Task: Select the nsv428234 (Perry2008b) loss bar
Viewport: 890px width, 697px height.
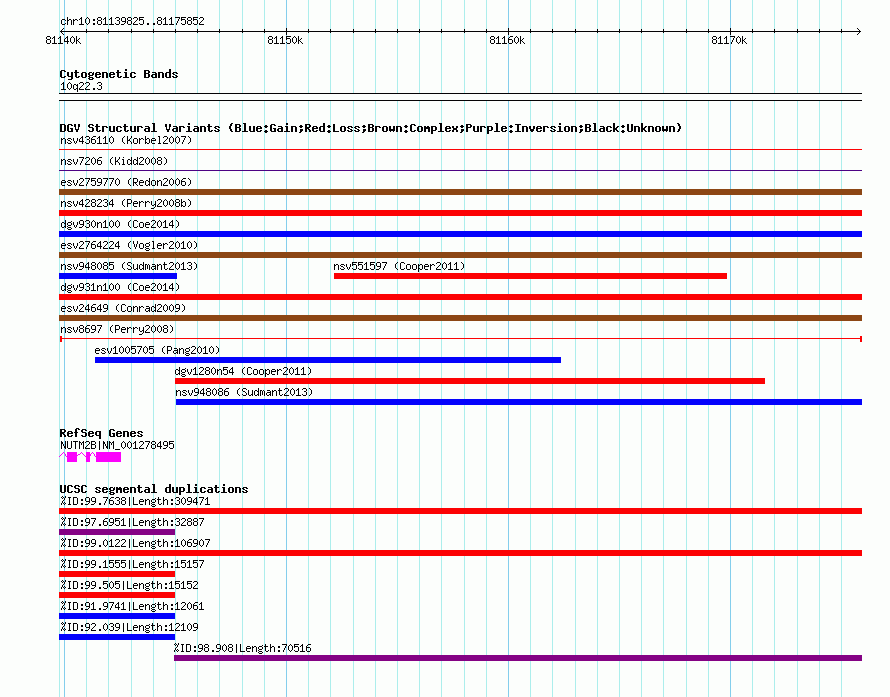Action: coord(460,213)
